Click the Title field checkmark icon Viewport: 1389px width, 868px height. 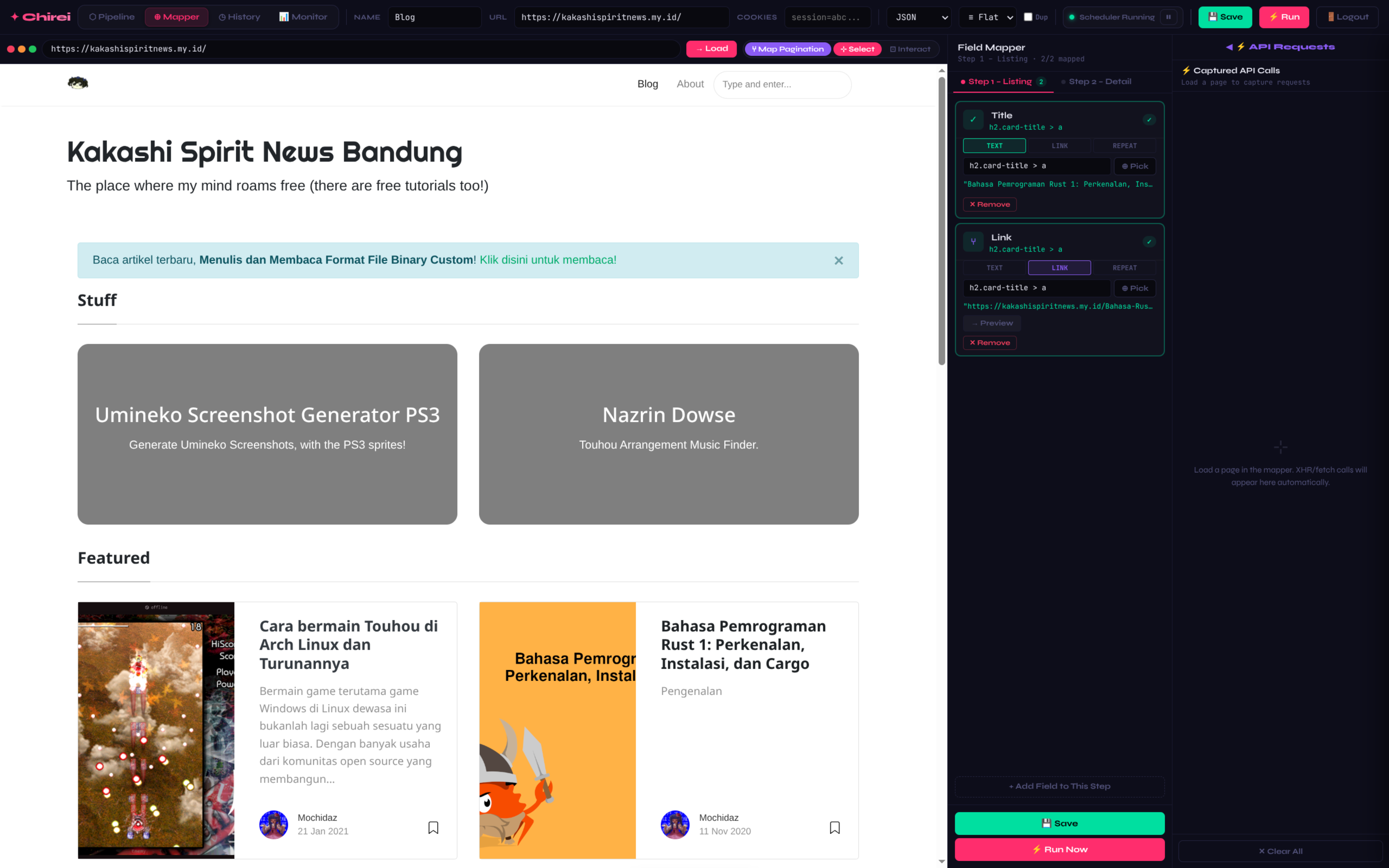(973, 119)
